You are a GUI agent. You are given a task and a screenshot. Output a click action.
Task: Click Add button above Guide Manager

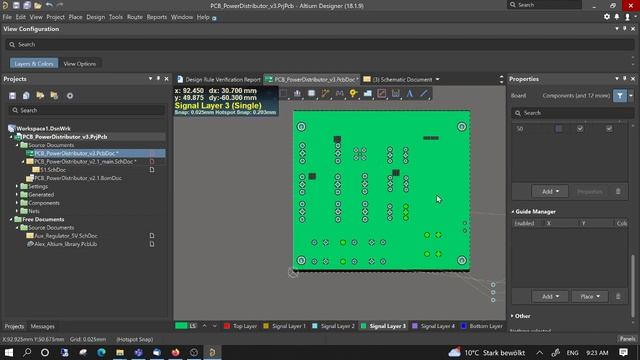pos(550,191)
